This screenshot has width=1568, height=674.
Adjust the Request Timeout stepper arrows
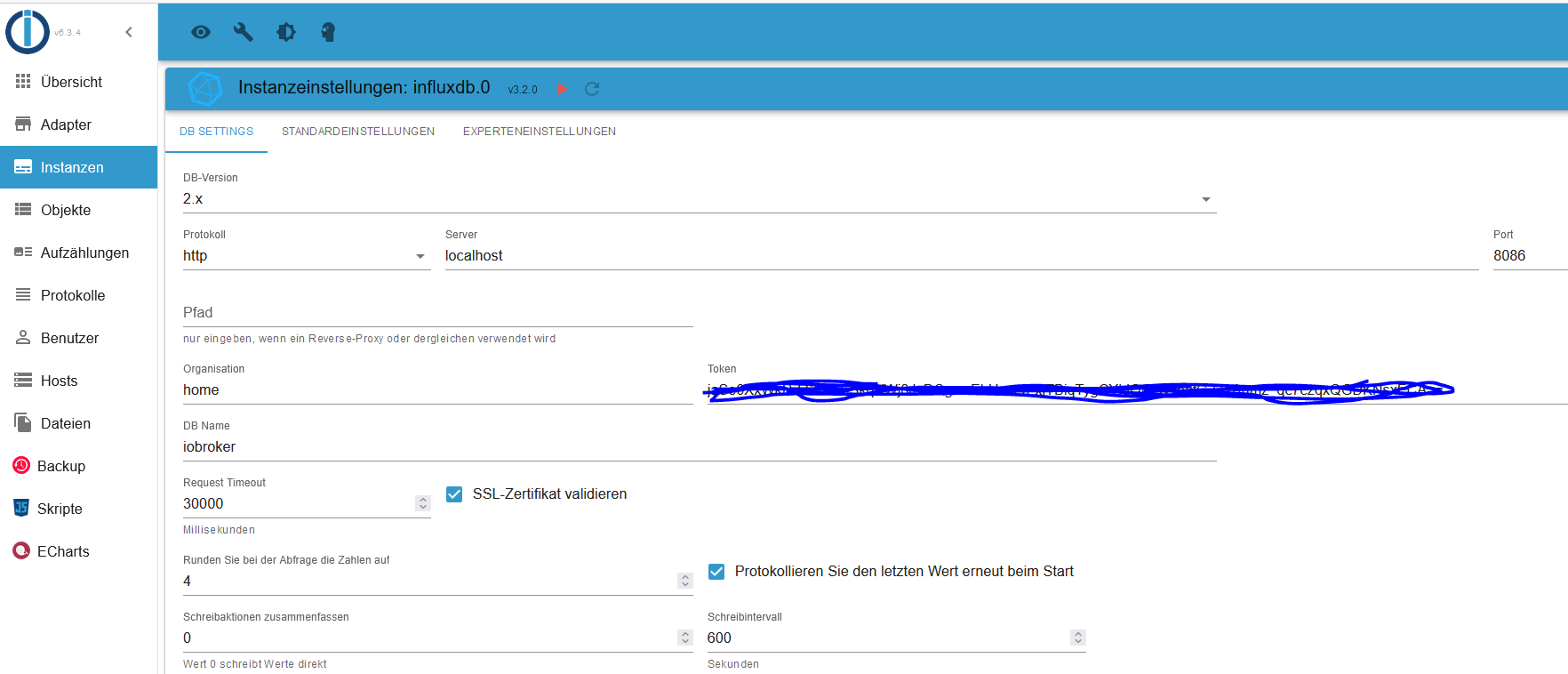click(x=423, y=503)
